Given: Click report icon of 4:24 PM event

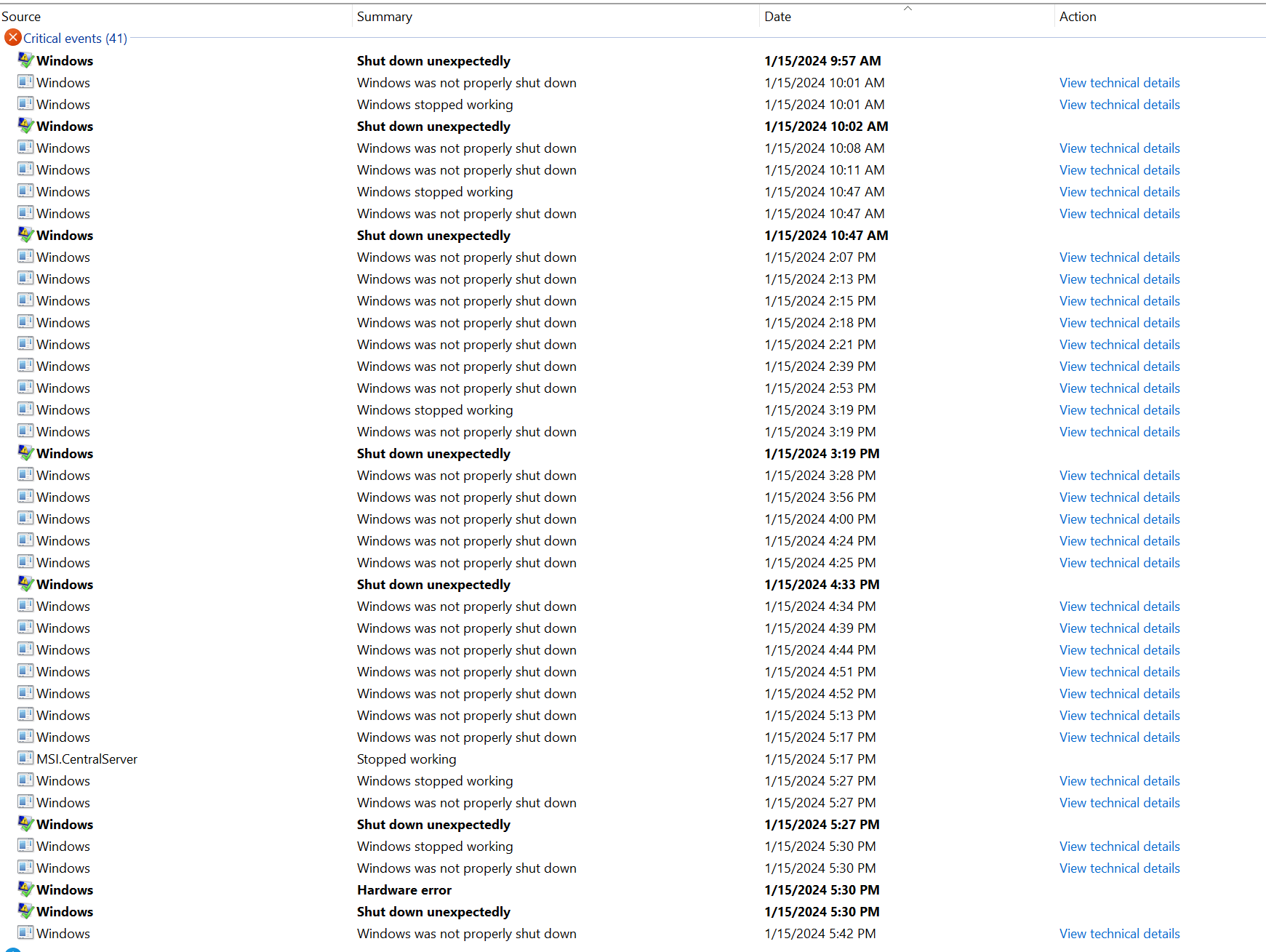Looking at the screenshot, I should [x=25, y=540].
